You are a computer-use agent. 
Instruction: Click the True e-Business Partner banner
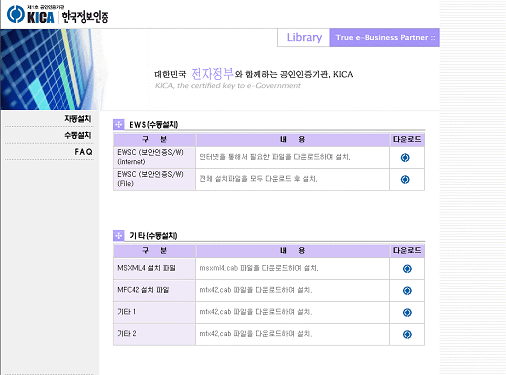pos(385,37)
